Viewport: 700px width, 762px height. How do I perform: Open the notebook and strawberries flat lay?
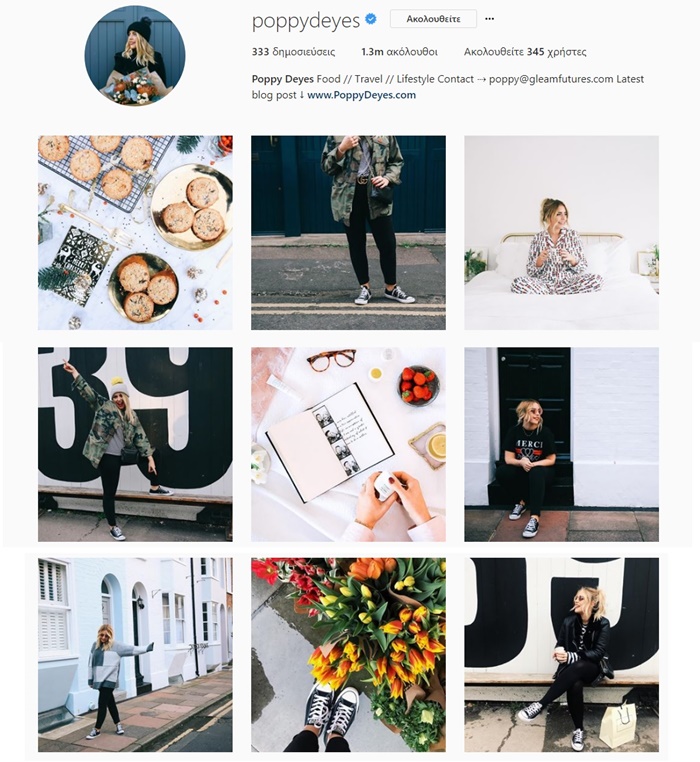348,444
